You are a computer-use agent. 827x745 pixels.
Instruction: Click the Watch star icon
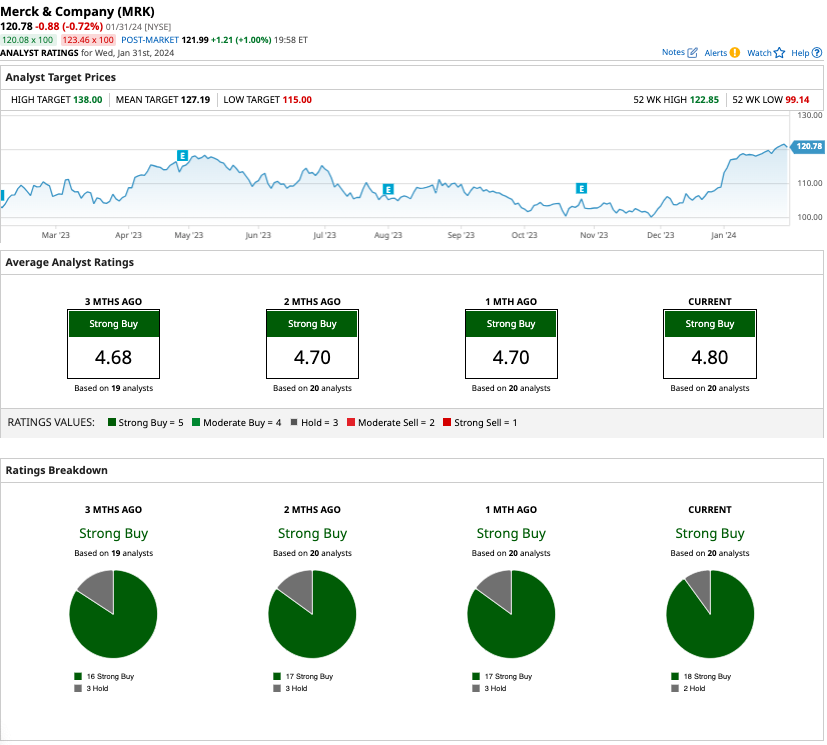pyautogui.click(x=780, y=53)
